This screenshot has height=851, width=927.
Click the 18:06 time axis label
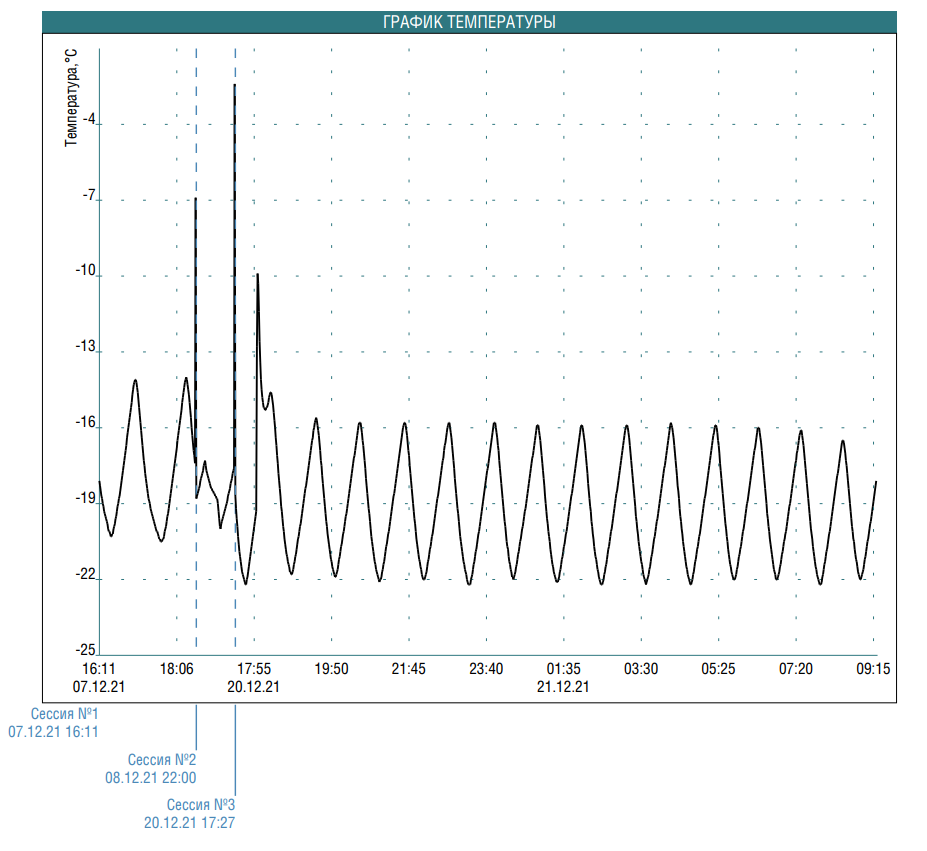coord(176,669)
